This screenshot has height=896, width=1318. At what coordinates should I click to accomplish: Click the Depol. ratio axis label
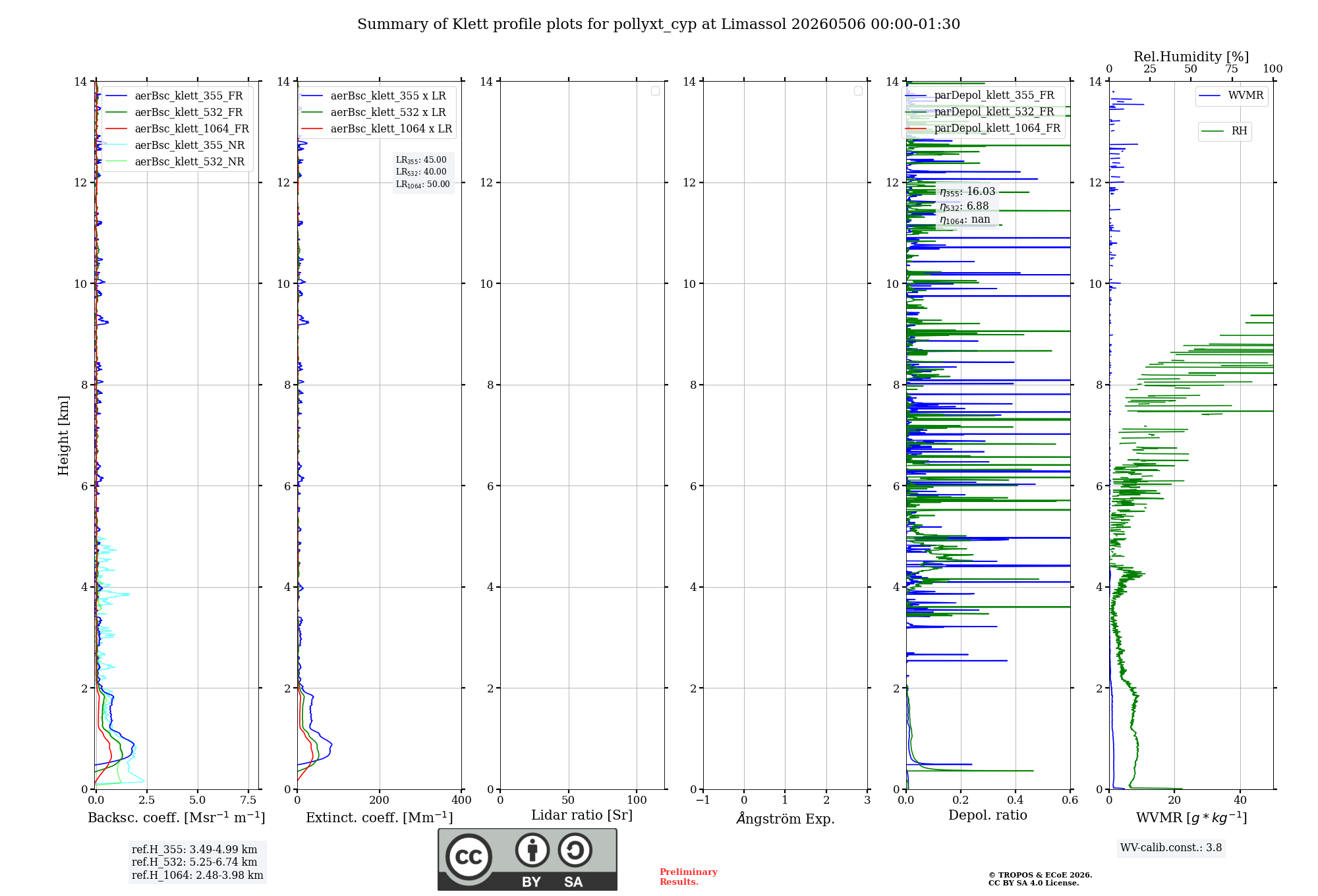point(988,816)
